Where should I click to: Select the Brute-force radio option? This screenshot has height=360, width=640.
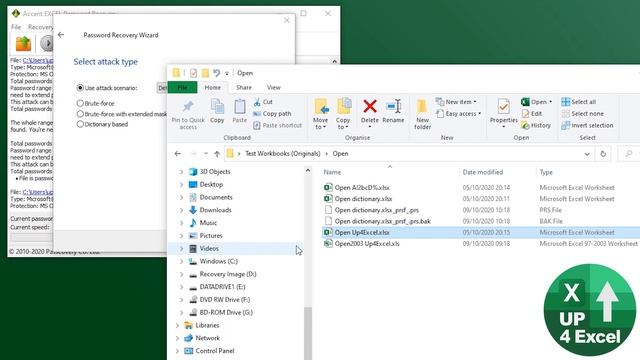pyautogui.click(x=80, y=103)
